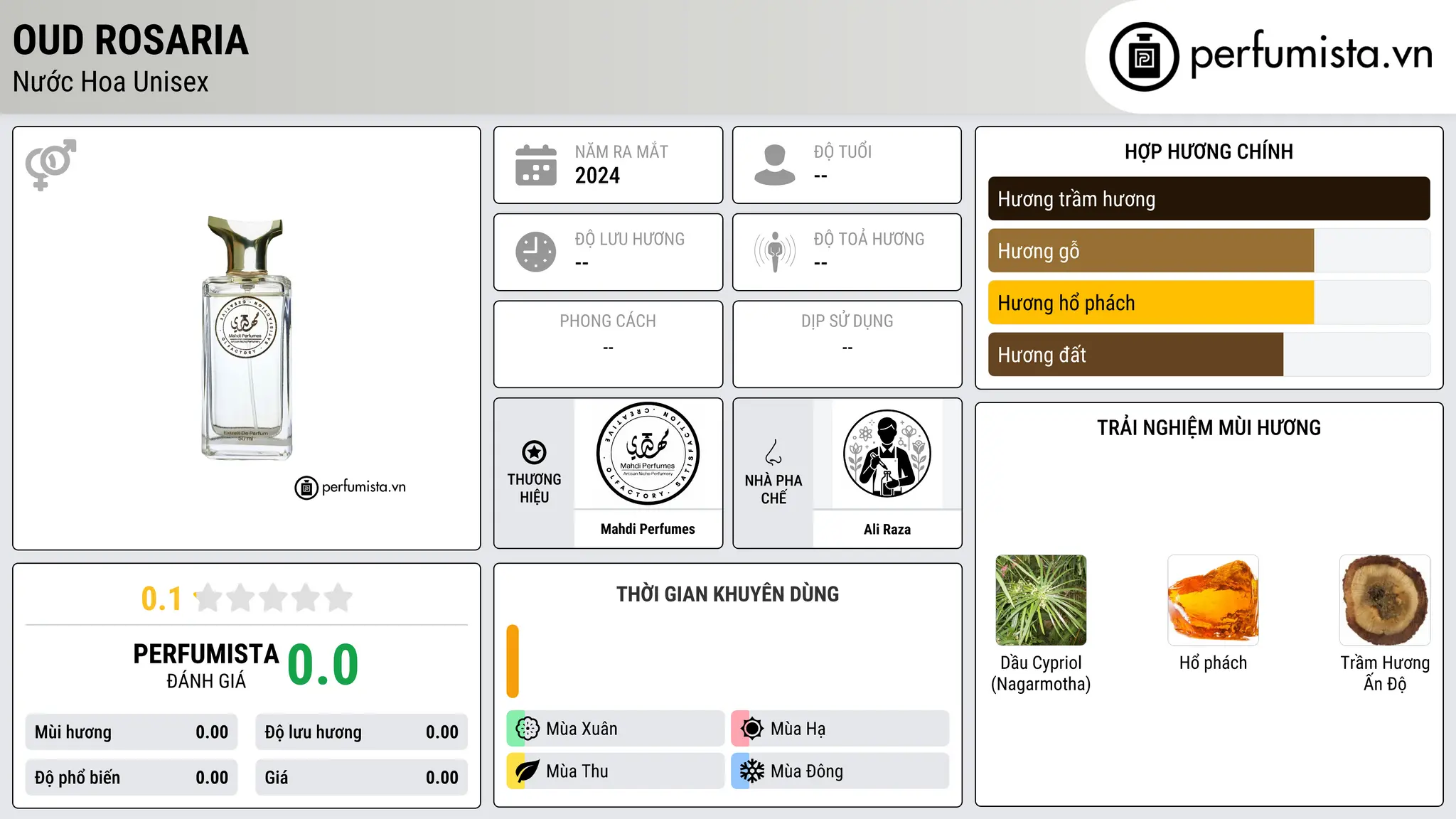The width and height of the screenshot is (1456, 819).
Task: Click the Hổ phách caption under the amber image
Action: click(1213, 663)
